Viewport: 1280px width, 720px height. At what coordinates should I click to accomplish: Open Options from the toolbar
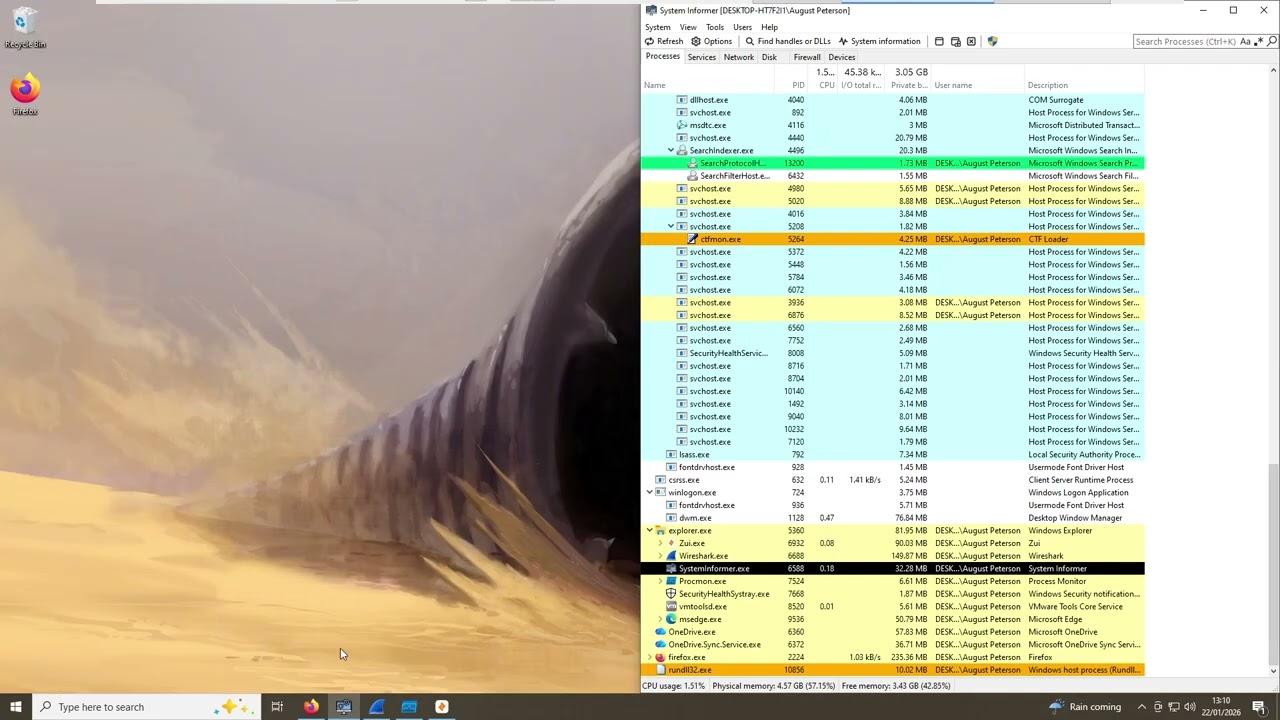711,41
